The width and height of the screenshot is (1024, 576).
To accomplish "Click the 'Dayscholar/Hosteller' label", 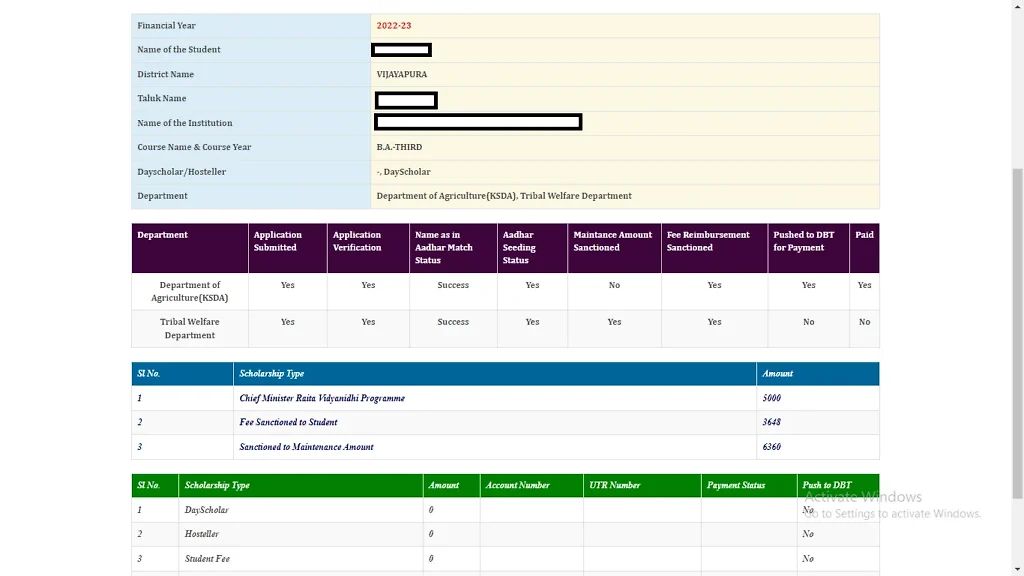I will tap(181, 172).
